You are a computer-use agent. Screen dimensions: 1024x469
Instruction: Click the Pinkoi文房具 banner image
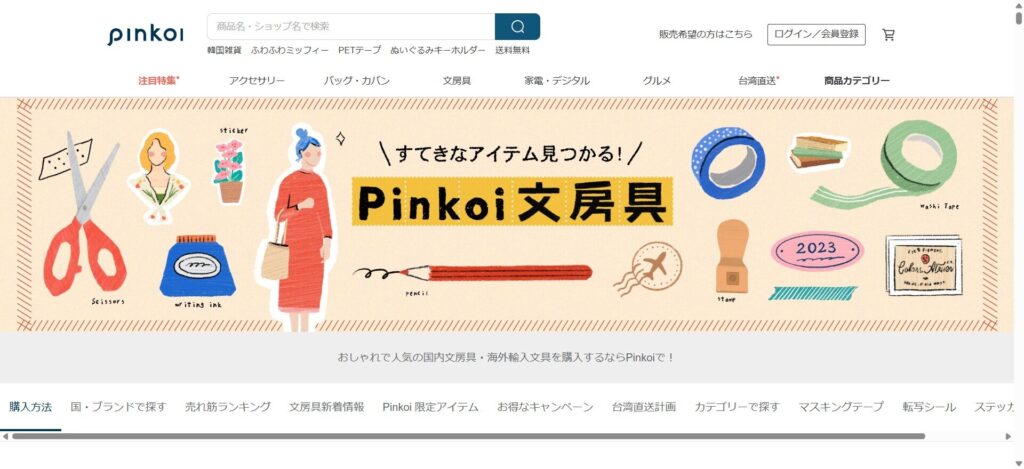[507, 215]
